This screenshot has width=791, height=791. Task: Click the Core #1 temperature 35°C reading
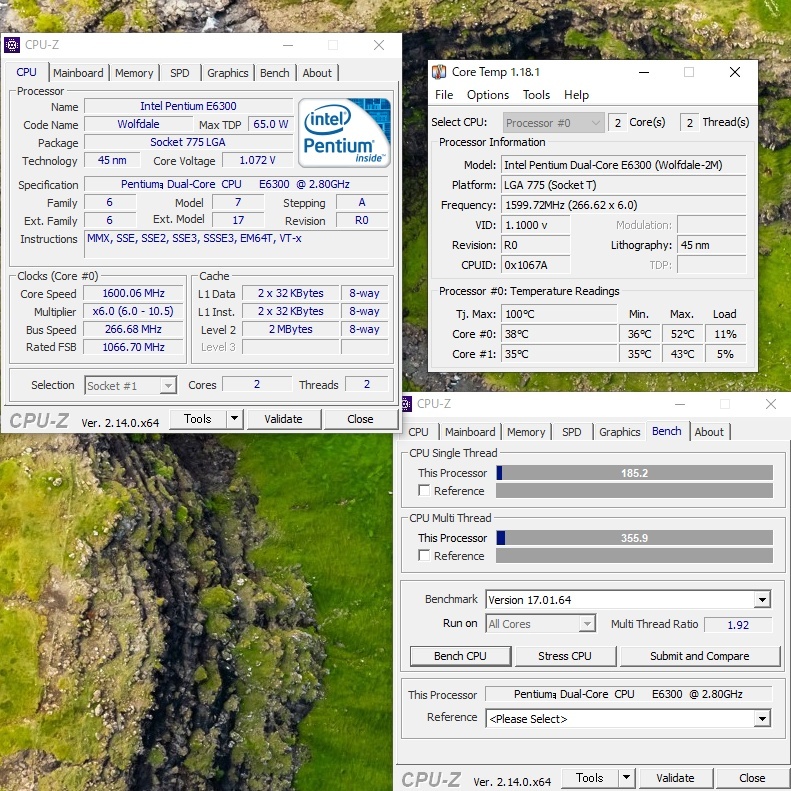[558, 354]
